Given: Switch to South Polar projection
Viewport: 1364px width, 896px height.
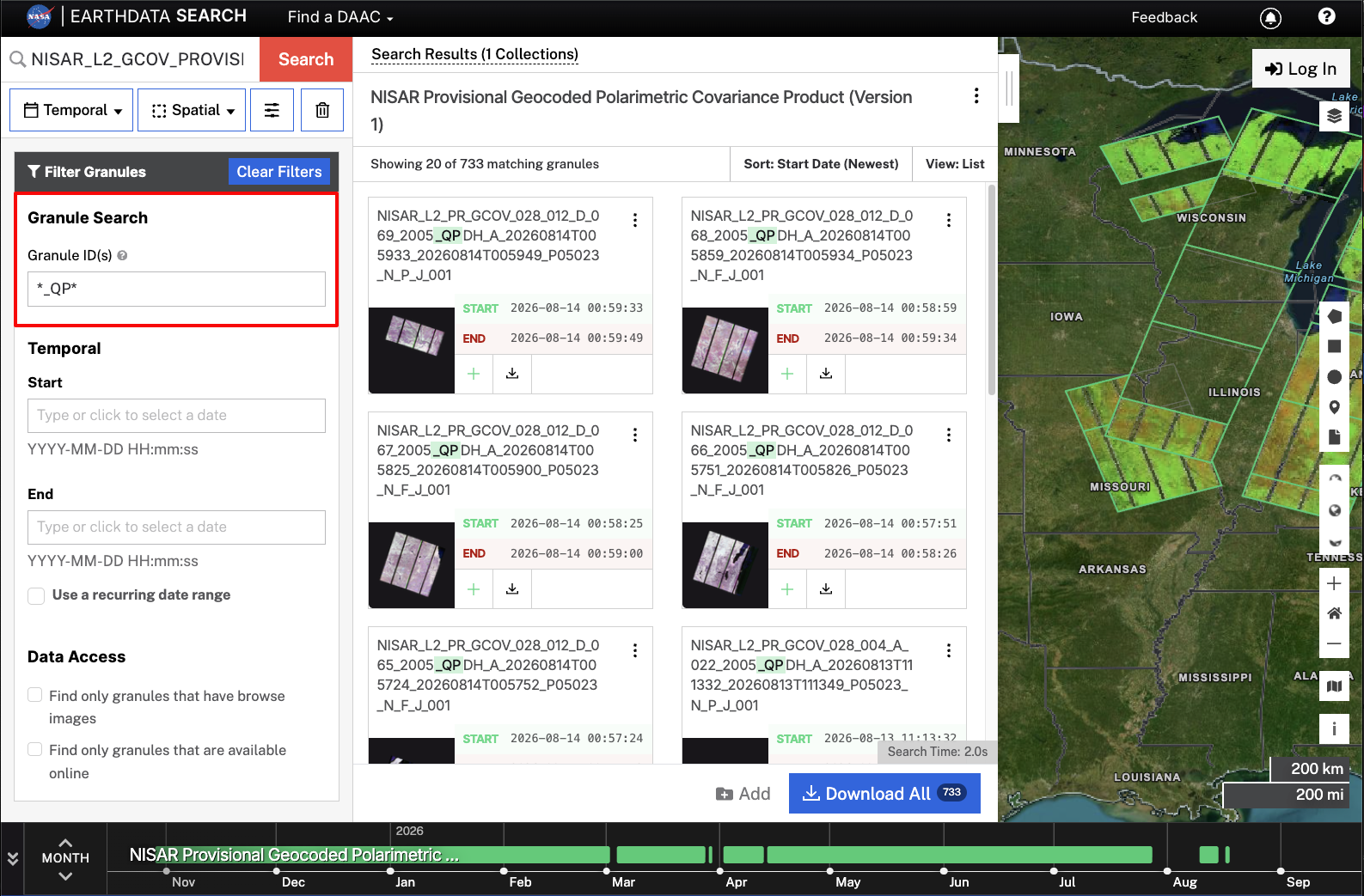Looking at the screenshot, I should pos(1334,541).
